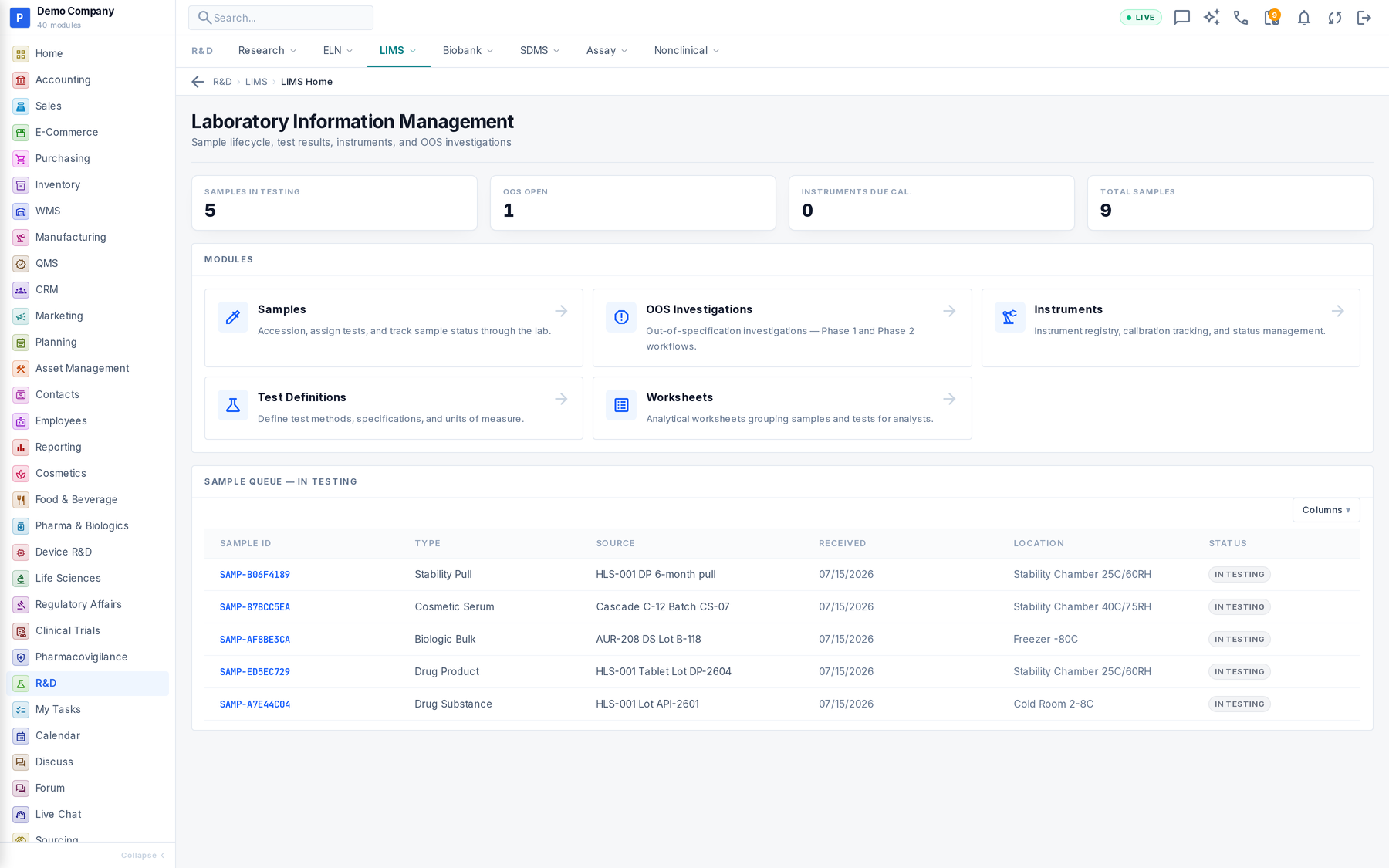This screenshot has width=1389, height=868.
Task: Click the Samples in Testing stat card
Action: [x=334, y=203]
